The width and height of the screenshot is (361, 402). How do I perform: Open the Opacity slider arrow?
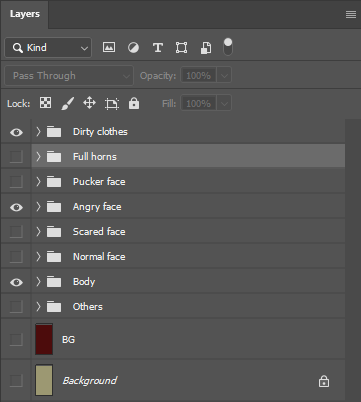[224, 76]
